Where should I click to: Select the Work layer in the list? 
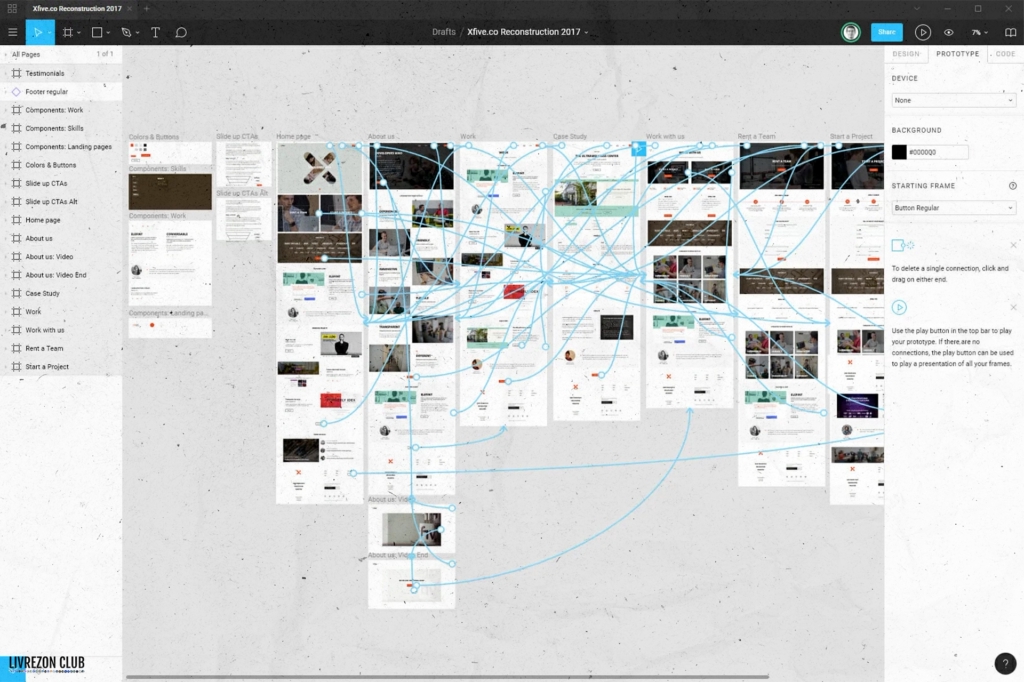click(x=61, y=312)
